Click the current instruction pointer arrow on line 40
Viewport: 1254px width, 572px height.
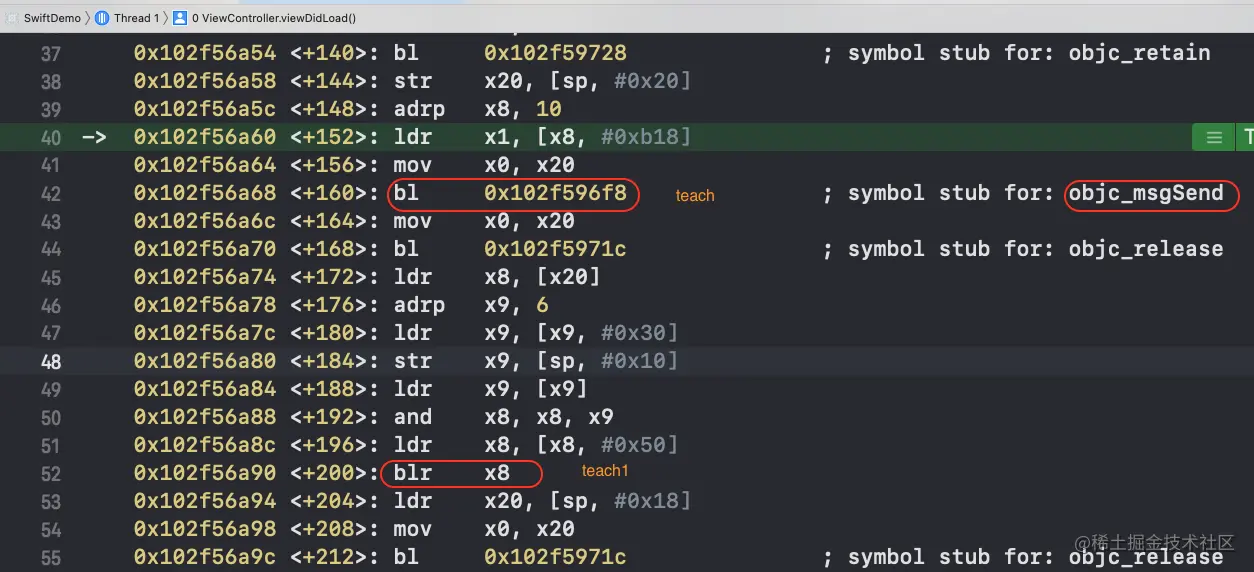94,137
